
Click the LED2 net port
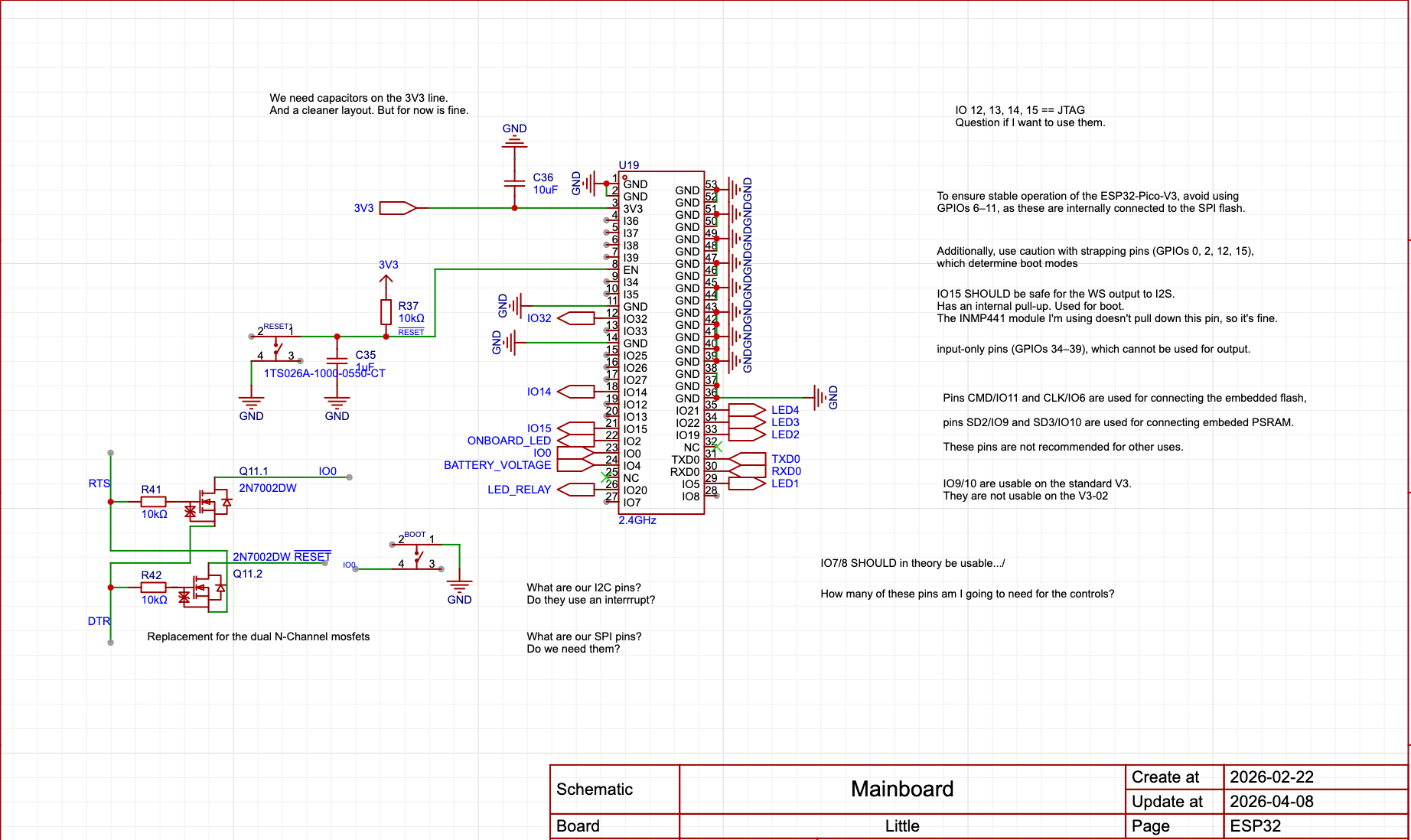(747, 435)
